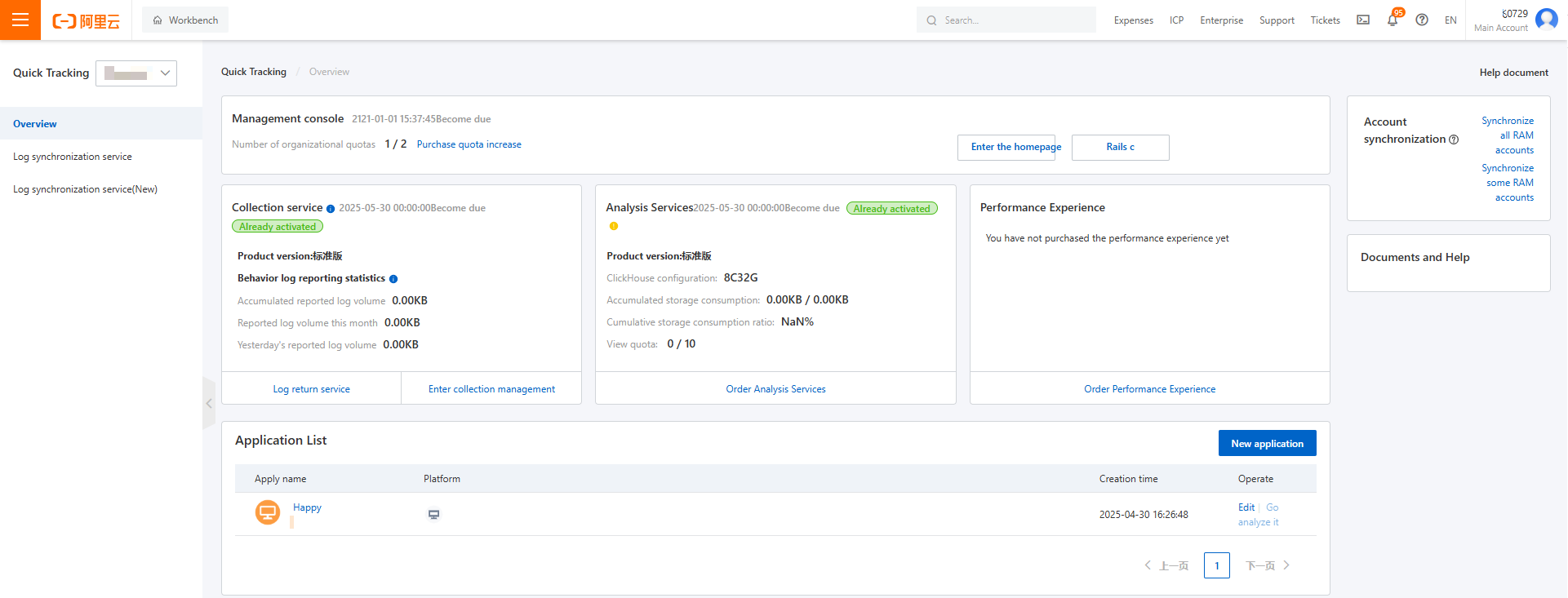Click the Documents and Help heading
Screen dimensions: 1568x598
[1415, 258]
